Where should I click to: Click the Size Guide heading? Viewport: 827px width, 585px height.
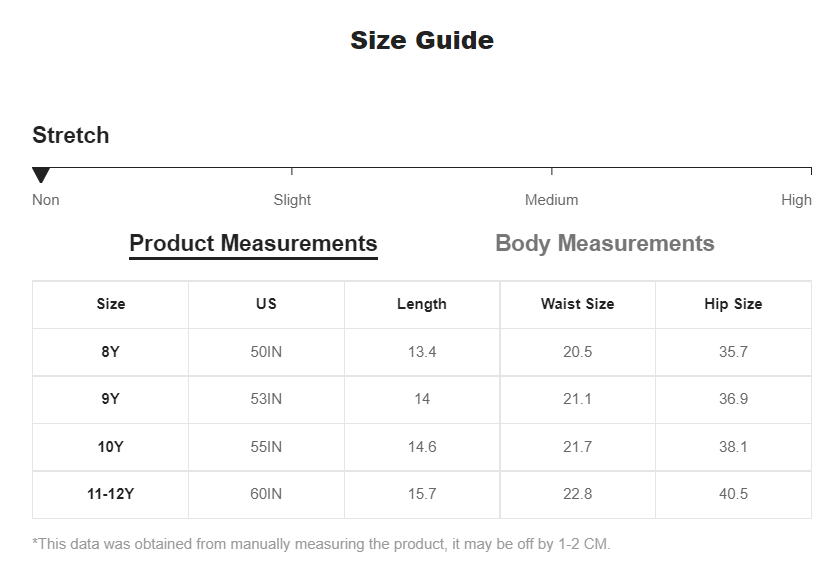coord(422,41)
